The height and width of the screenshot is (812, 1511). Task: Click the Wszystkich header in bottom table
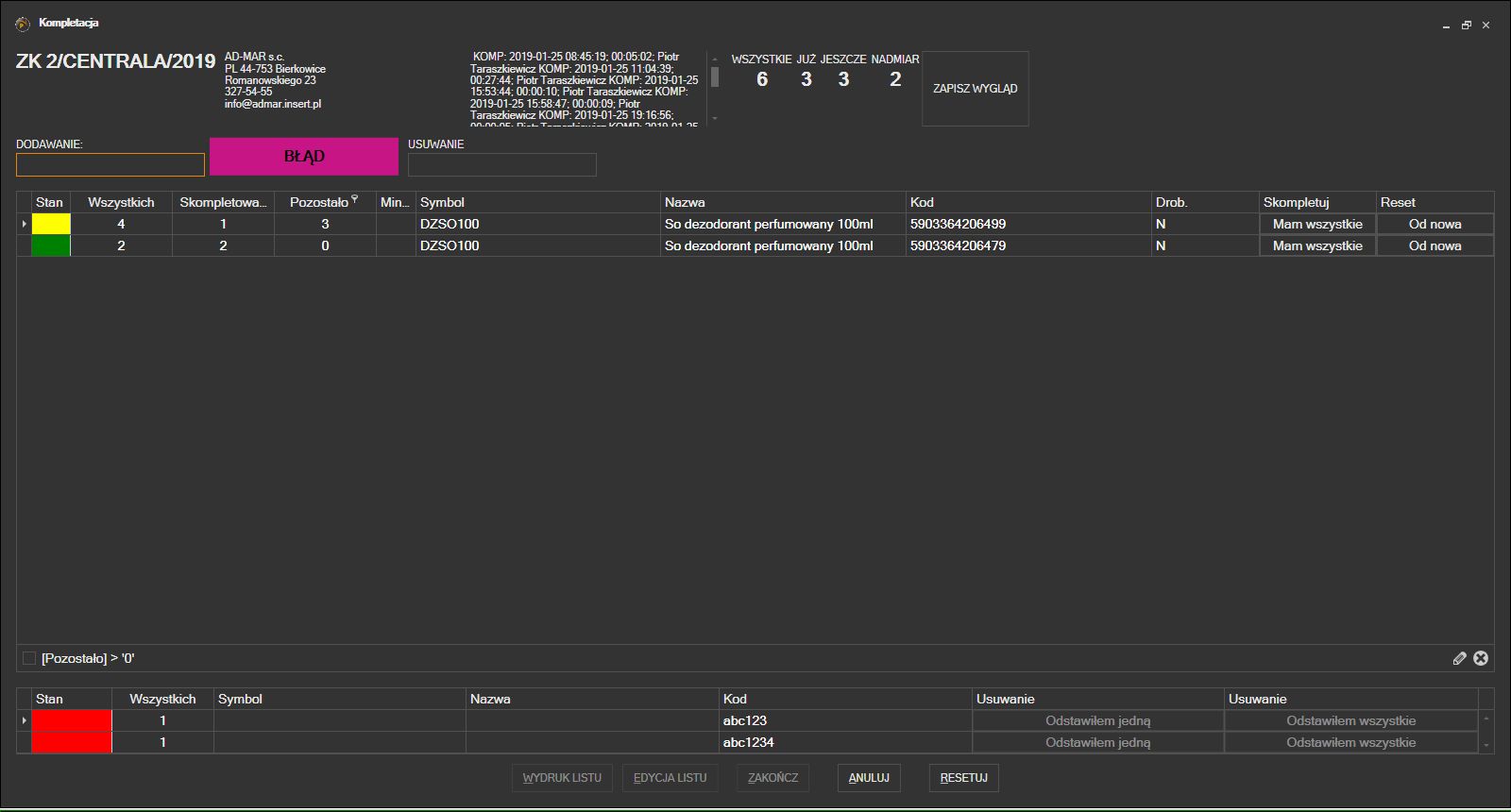click(162, 699)
